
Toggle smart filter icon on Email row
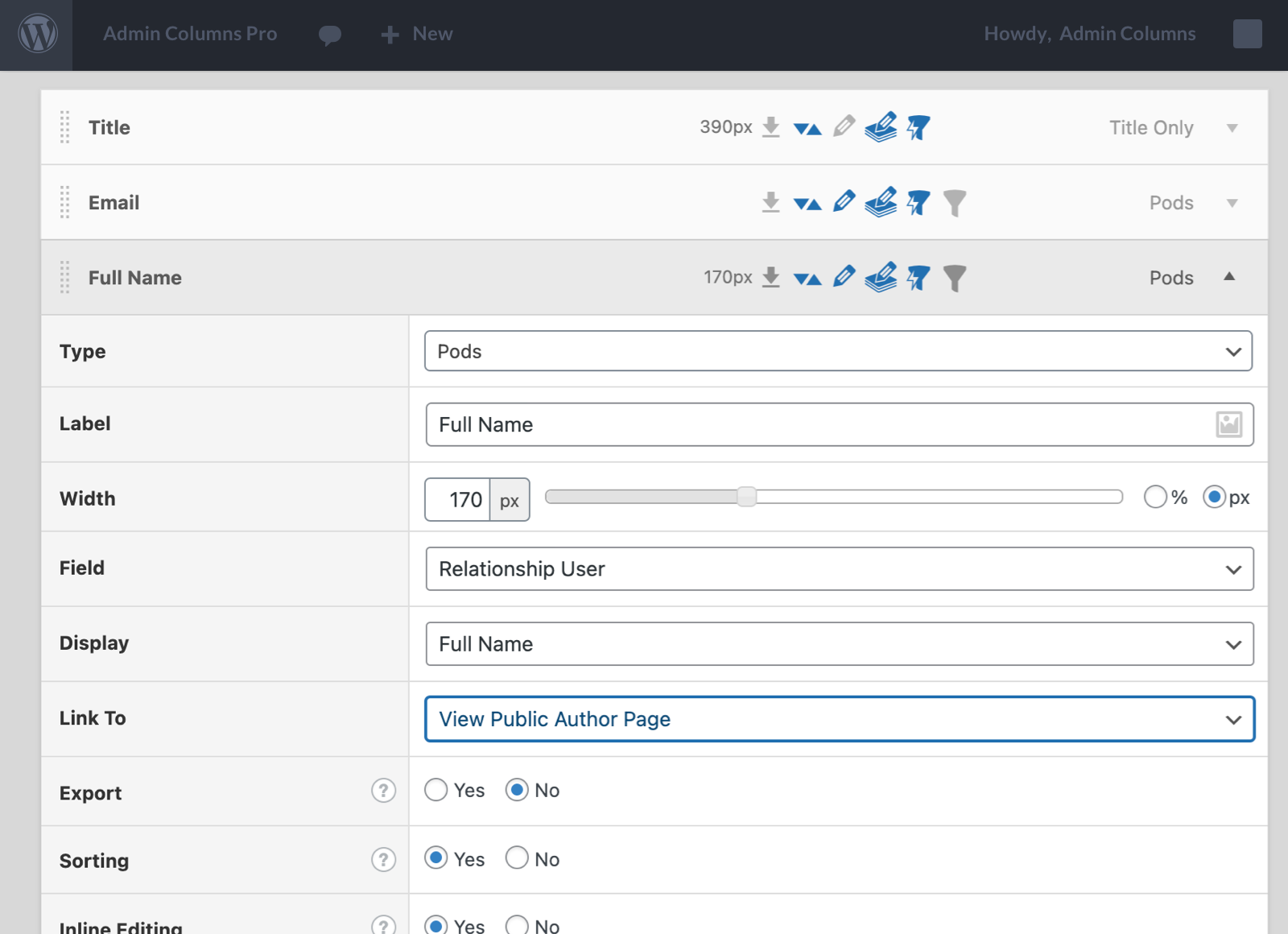[x=919, y=202]
